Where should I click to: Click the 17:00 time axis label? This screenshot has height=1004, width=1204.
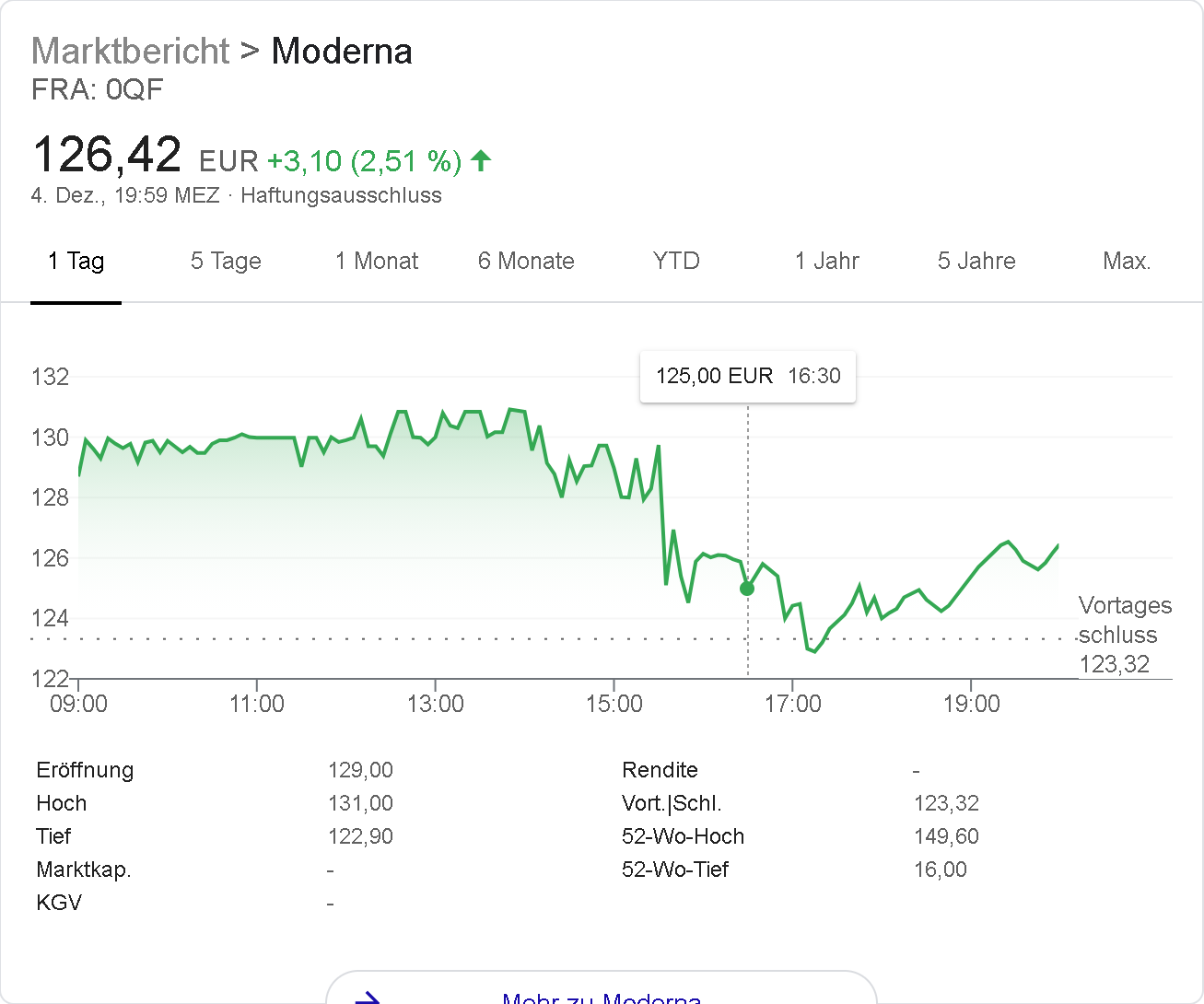point(793,705)
